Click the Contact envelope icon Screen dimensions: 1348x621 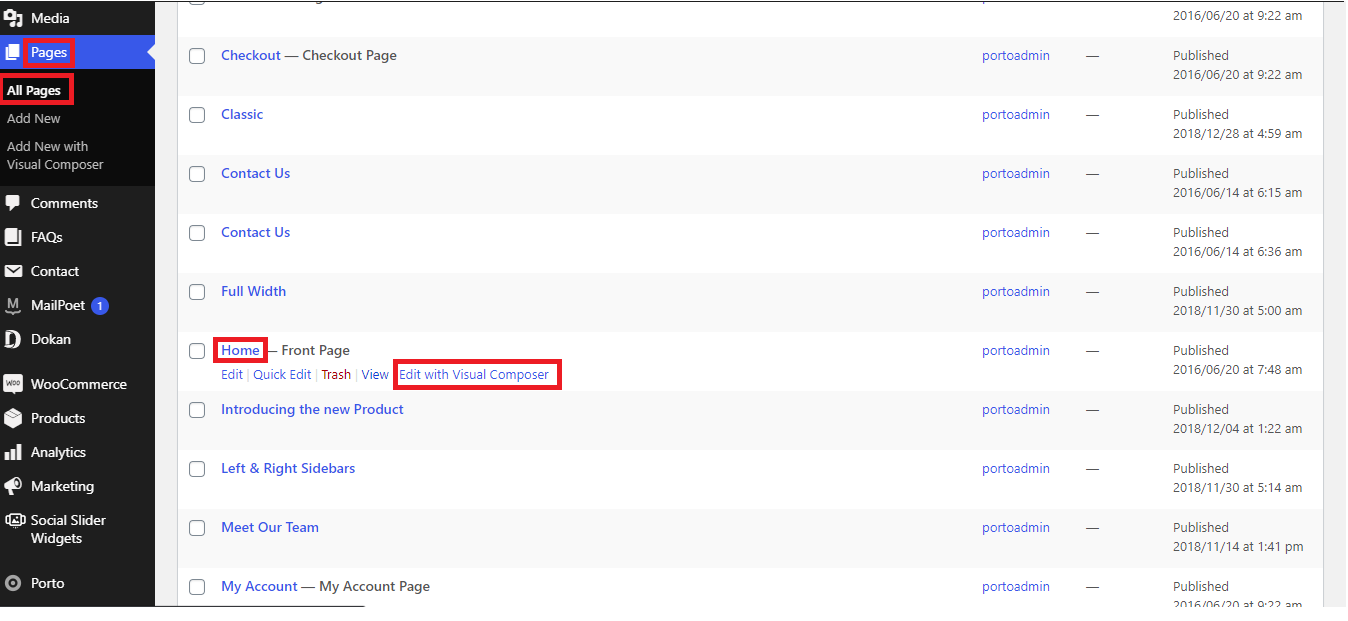pos(13,271)
